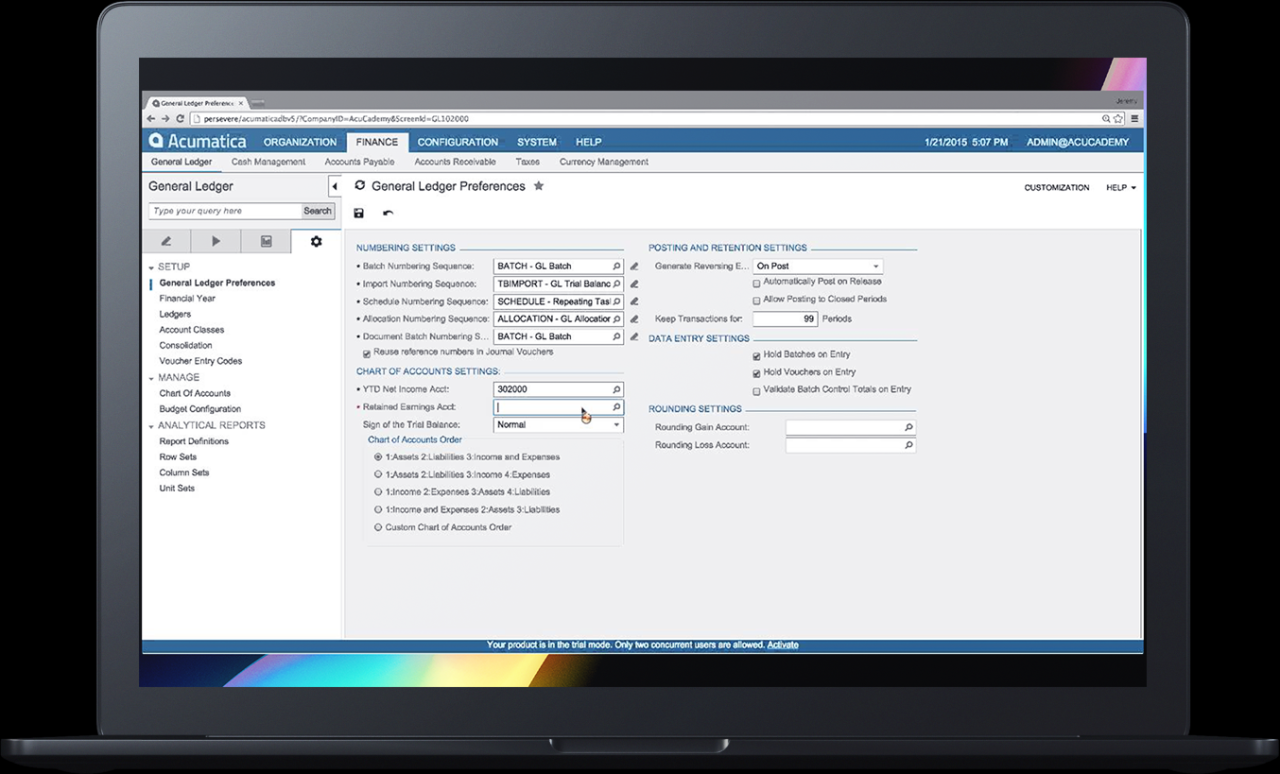Screen dimensions: 1280x774
Task: Click the Activate link in the trial banner
Action: (x=783, y=644)
